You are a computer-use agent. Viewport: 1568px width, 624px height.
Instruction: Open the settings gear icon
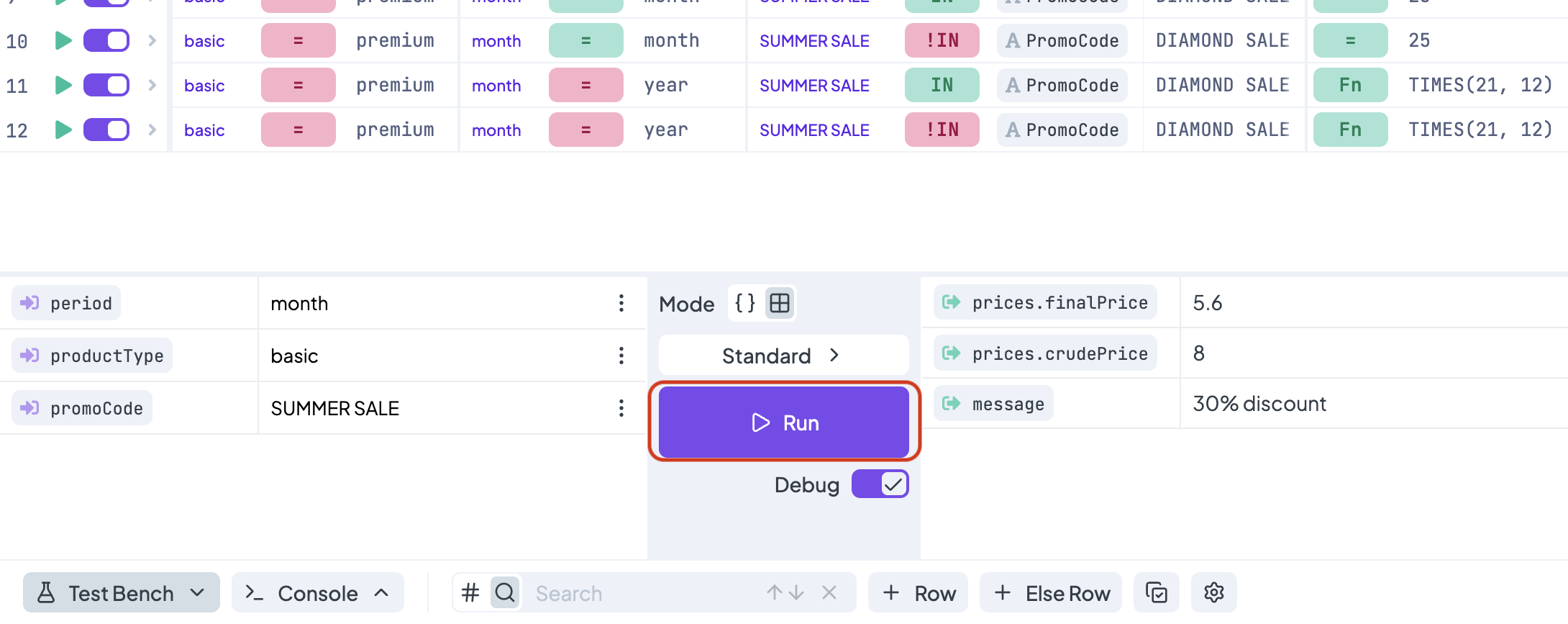click(x=1213, y=593)
